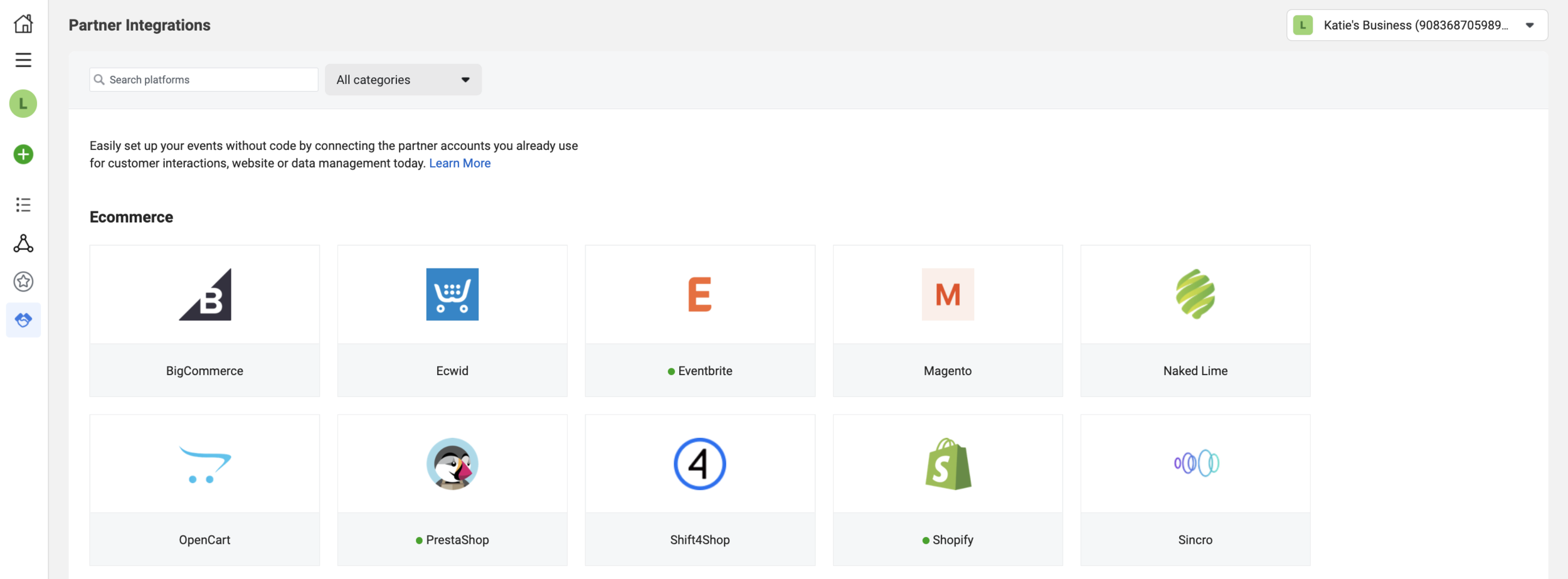
Task: Open the Shift4Shop label
Action: [700, 540]
